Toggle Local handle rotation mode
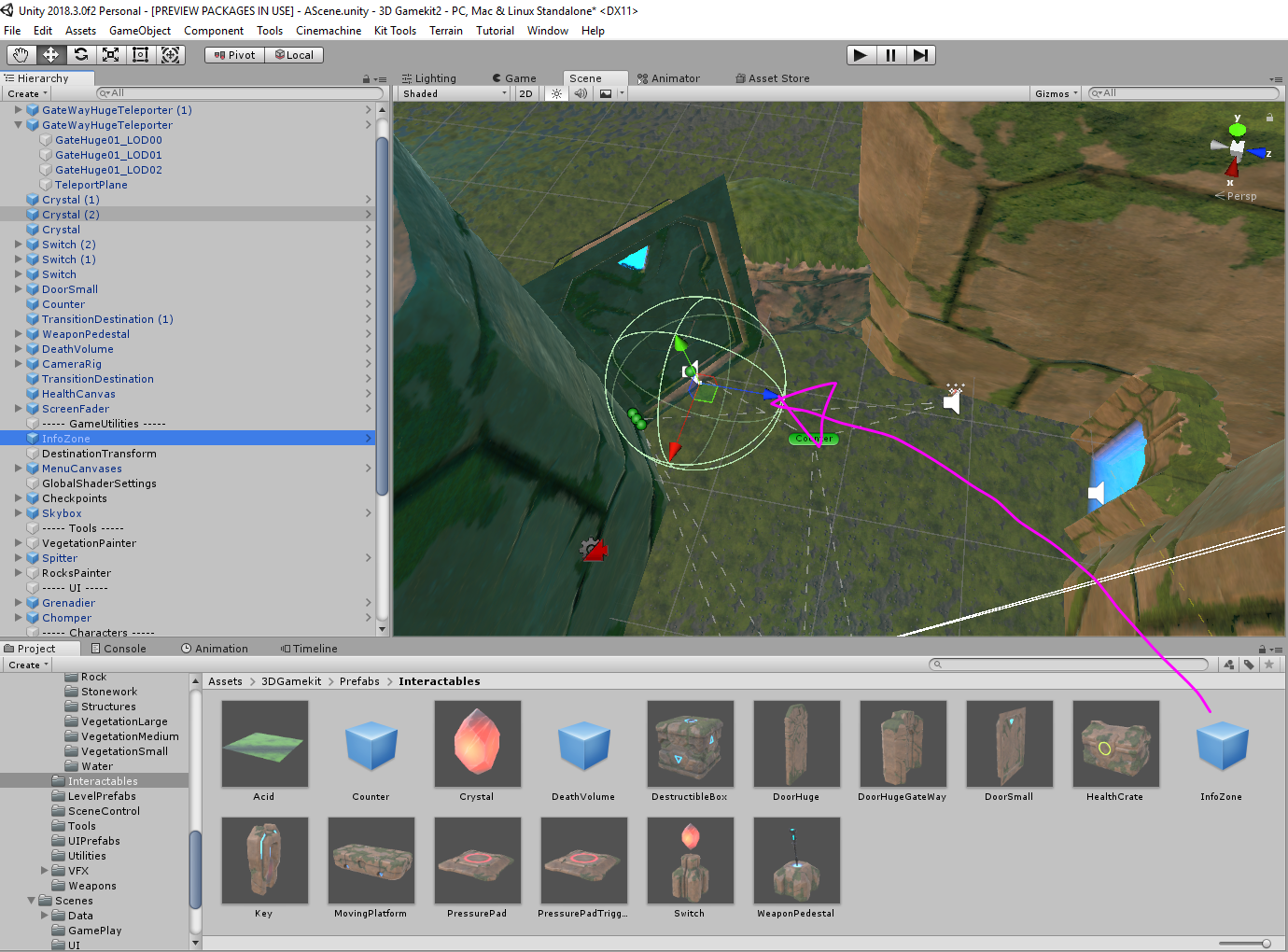 click(x=294, y=55)
